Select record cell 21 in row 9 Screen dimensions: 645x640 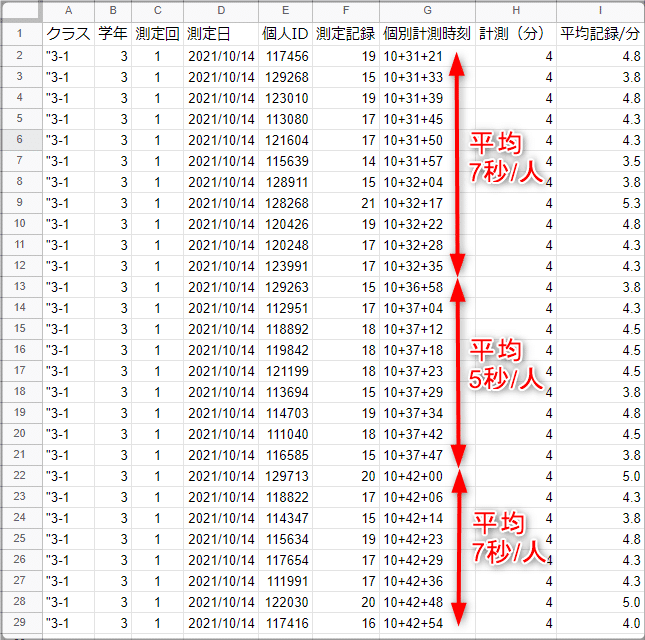(346, 203)
